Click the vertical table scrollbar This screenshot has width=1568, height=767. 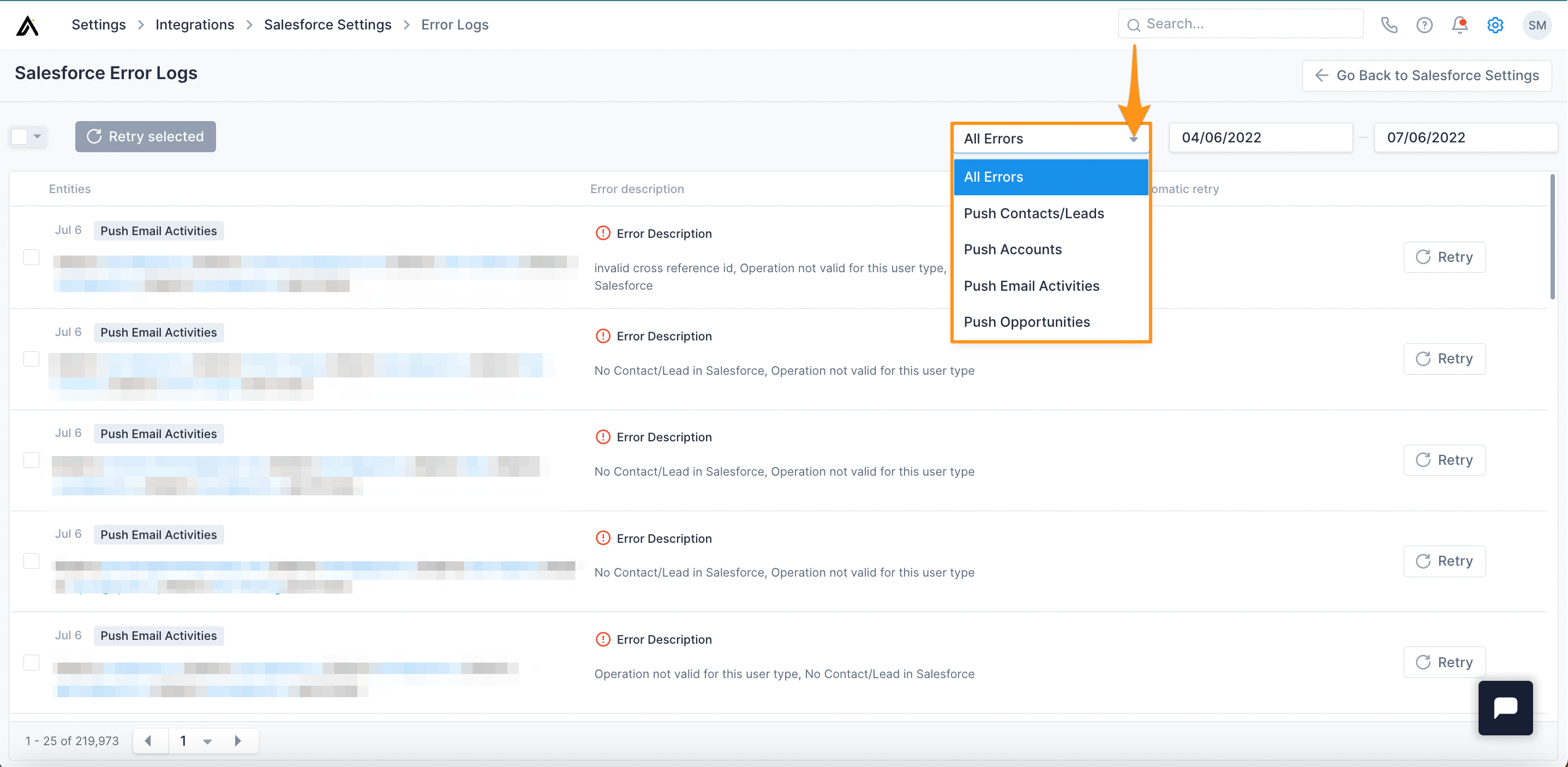[1552, 237]
